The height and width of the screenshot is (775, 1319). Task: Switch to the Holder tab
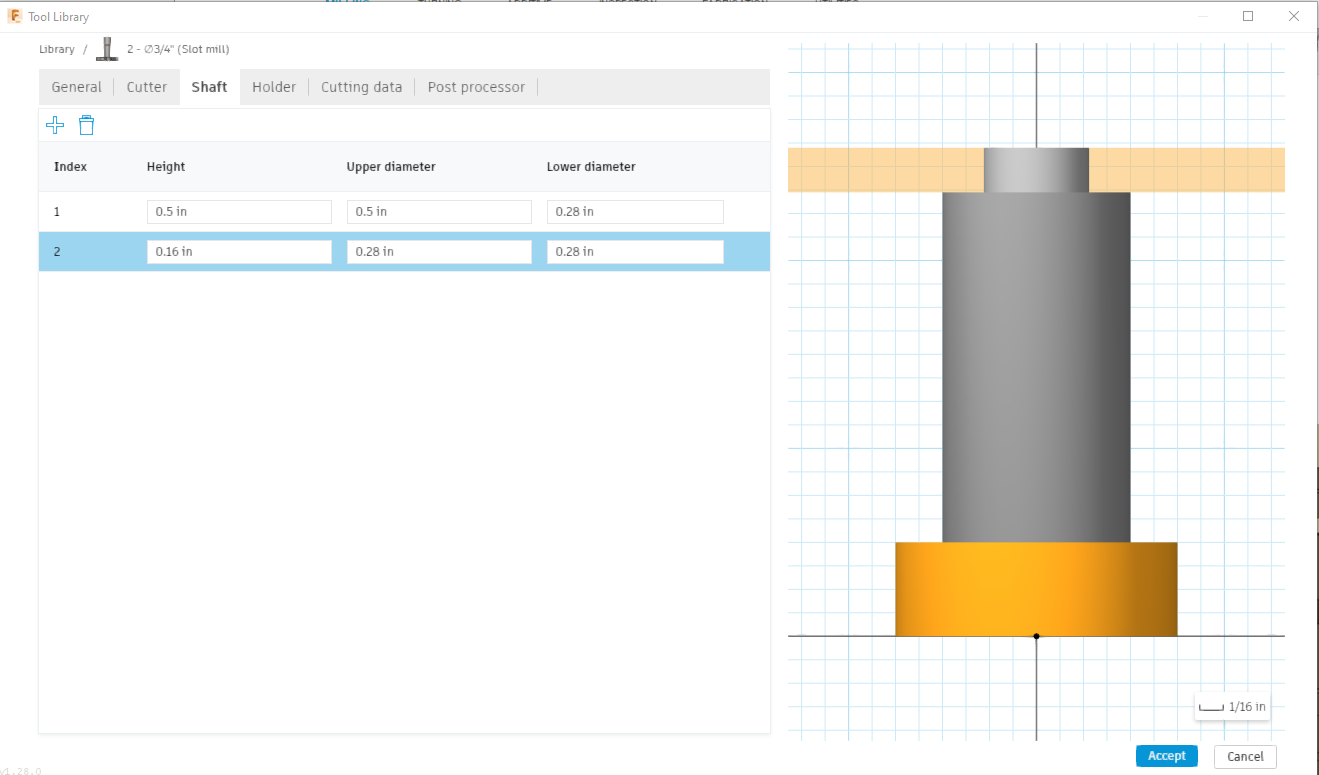pyautogui.click(x=274, y=86)
